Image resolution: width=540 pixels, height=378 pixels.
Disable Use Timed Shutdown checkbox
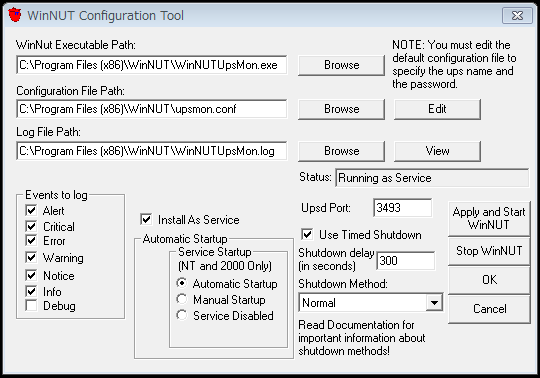[307, 234]
